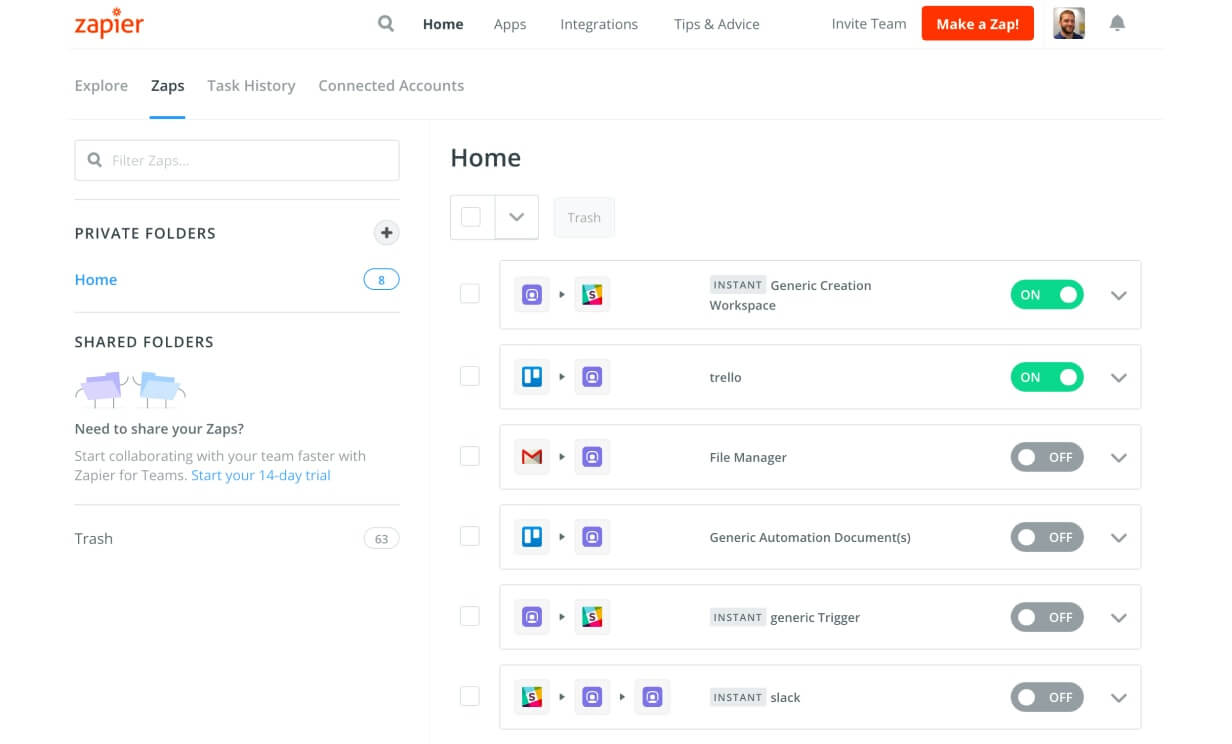This screenshot has height=744, width=1232.
Task: Open the Trash folder in sidebar
Action: coord(94,538)
